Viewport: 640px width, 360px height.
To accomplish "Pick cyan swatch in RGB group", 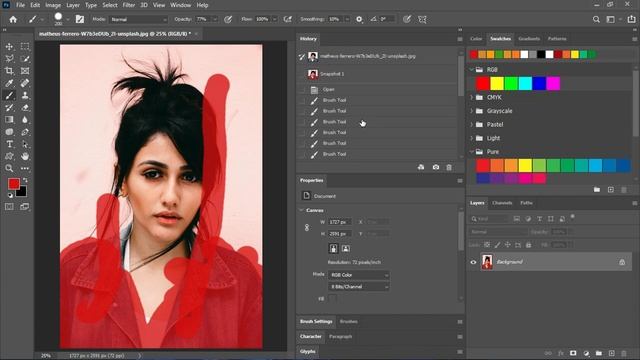I will coord(525,84).
